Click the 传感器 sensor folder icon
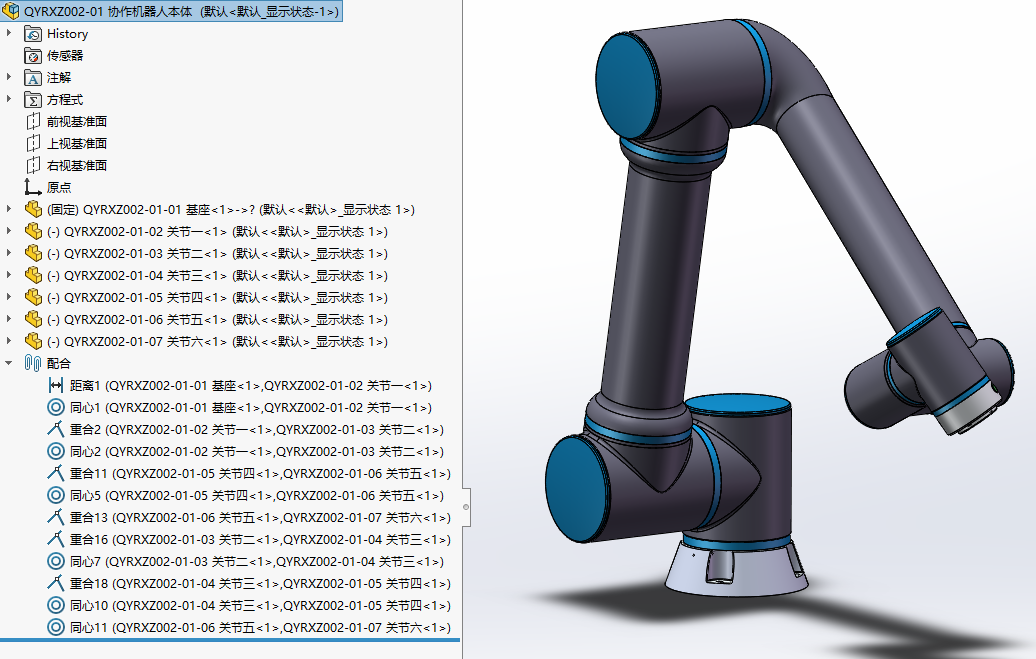The width and height of the screenshot is (1036, 659). click(33, 56)
